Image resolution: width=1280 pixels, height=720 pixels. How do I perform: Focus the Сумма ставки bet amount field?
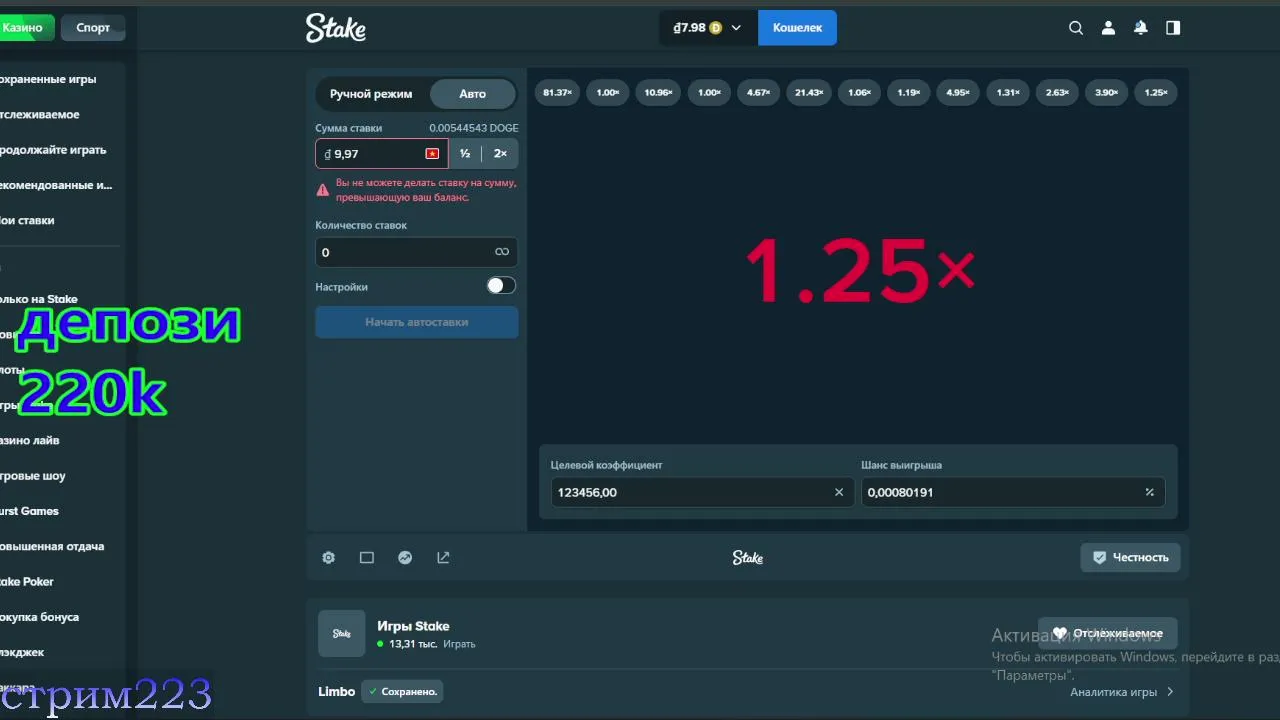382,154
